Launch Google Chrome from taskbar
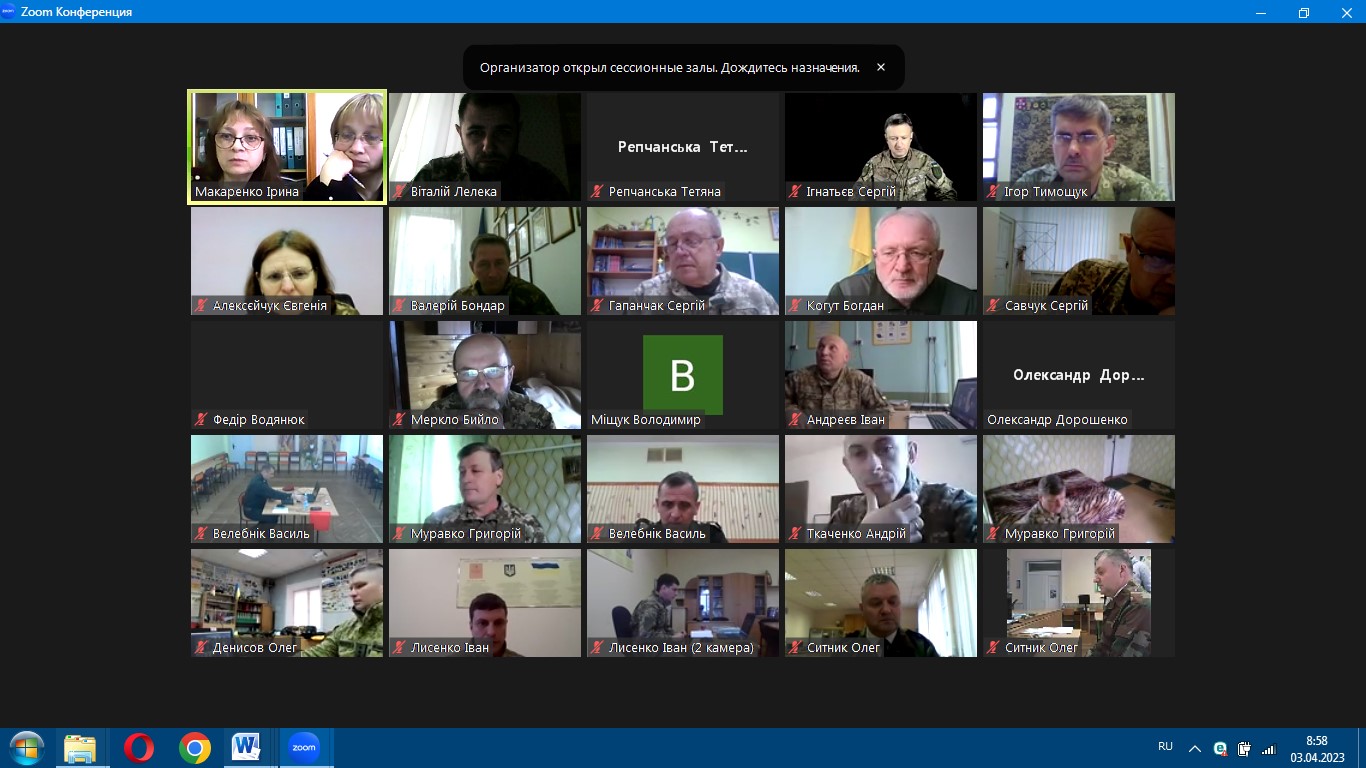This screenshot has width=1366, height=768. click(195, 748)
